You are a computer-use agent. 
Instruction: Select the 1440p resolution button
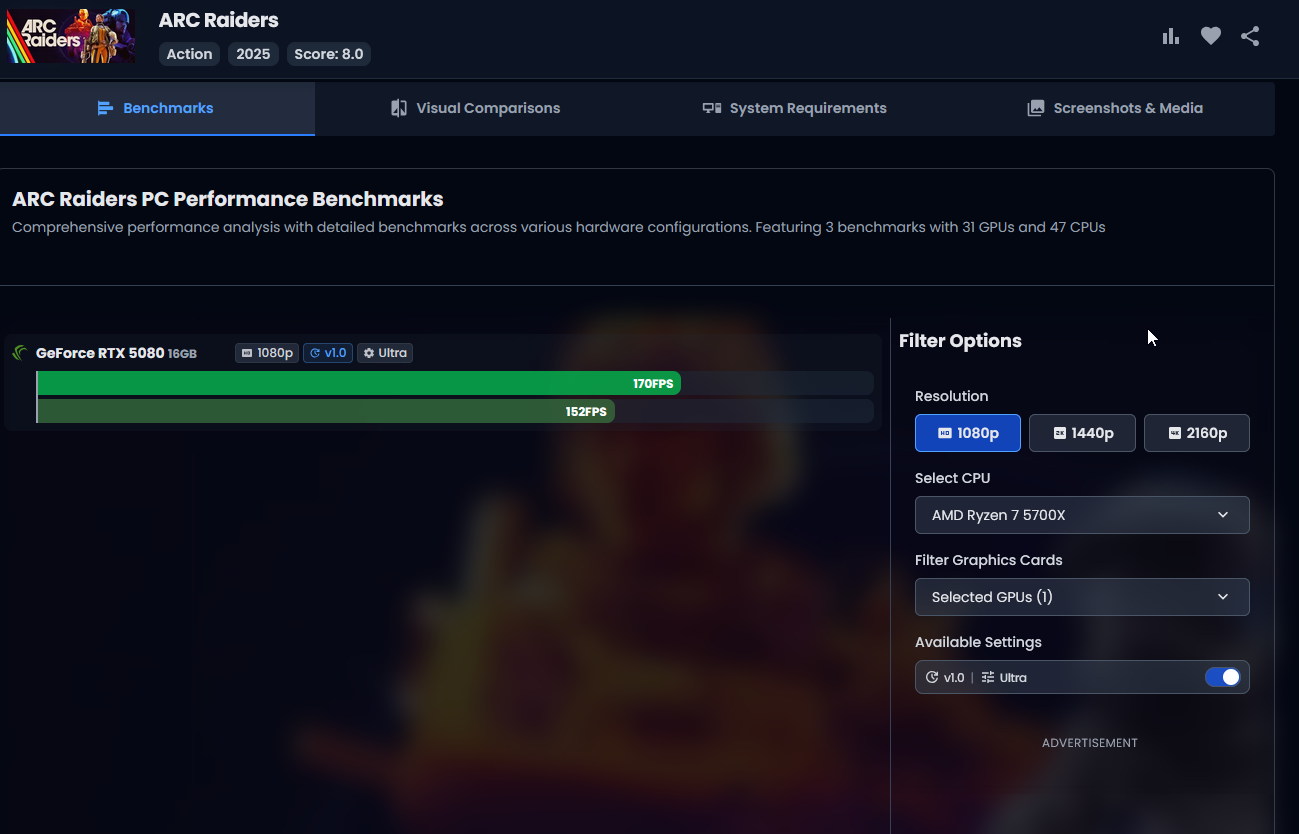click(x=1082, y=433)
